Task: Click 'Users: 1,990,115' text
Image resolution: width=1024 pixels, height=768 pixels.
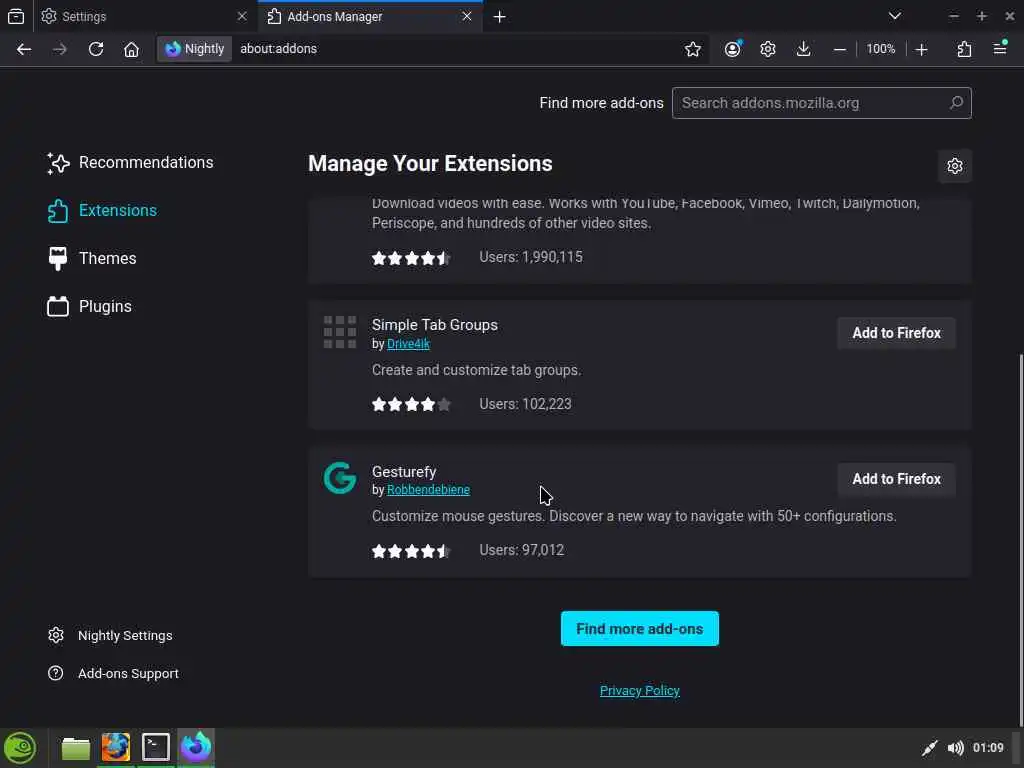Action: point(531,257)
